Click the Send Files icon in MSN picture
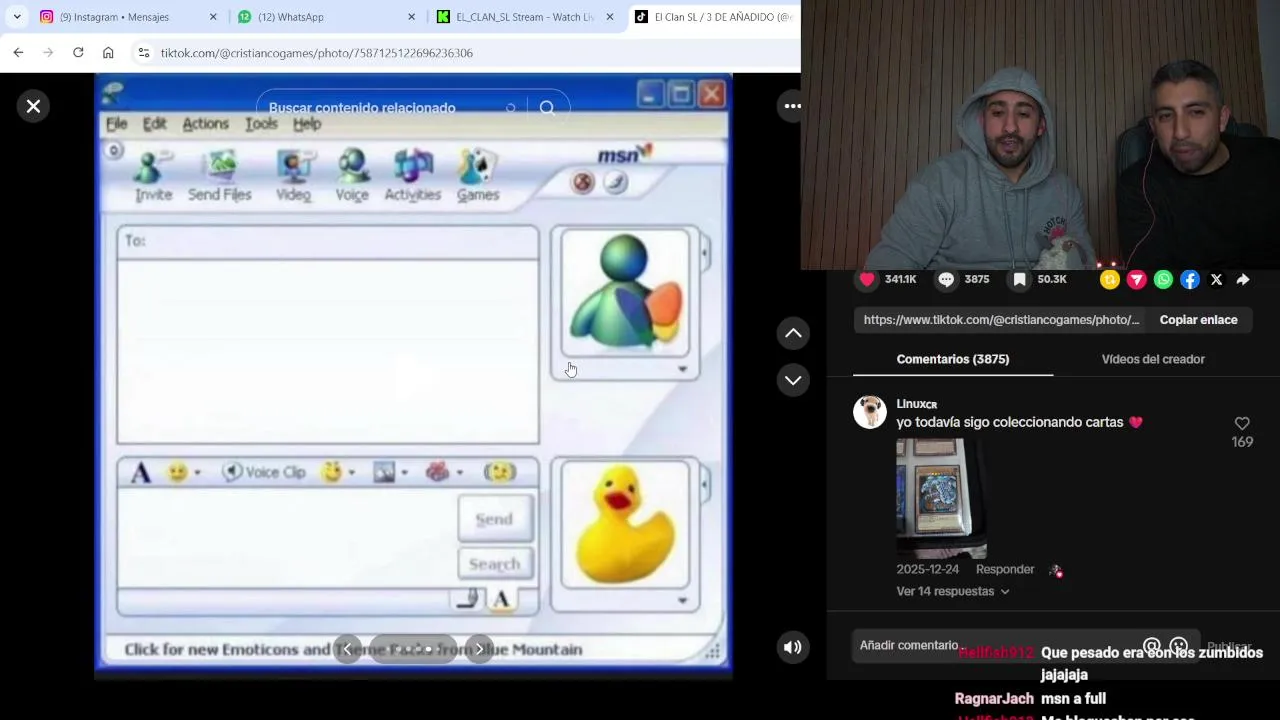Viewport: 1280px width, 720px height. pyautogui.click(x=220, y=176)
